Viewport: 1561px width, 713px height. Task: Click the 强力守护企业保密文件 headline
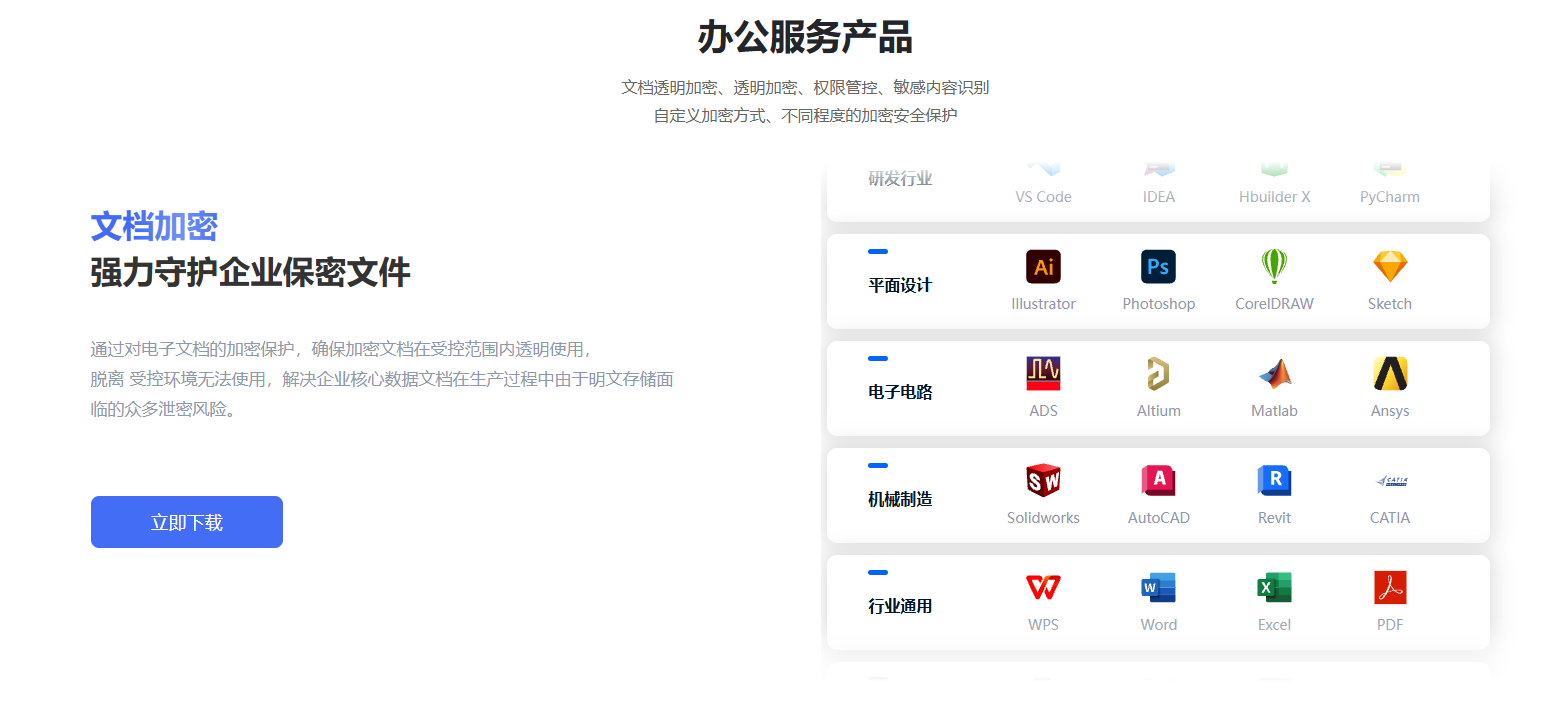tap(250, 272)
